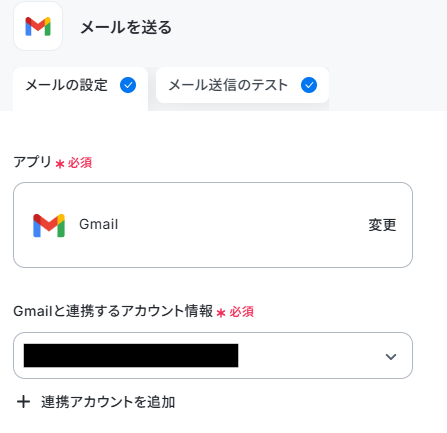
Task: Click the Gmailと連携するアカウント情報 label
Action: (x=113, y=311)
